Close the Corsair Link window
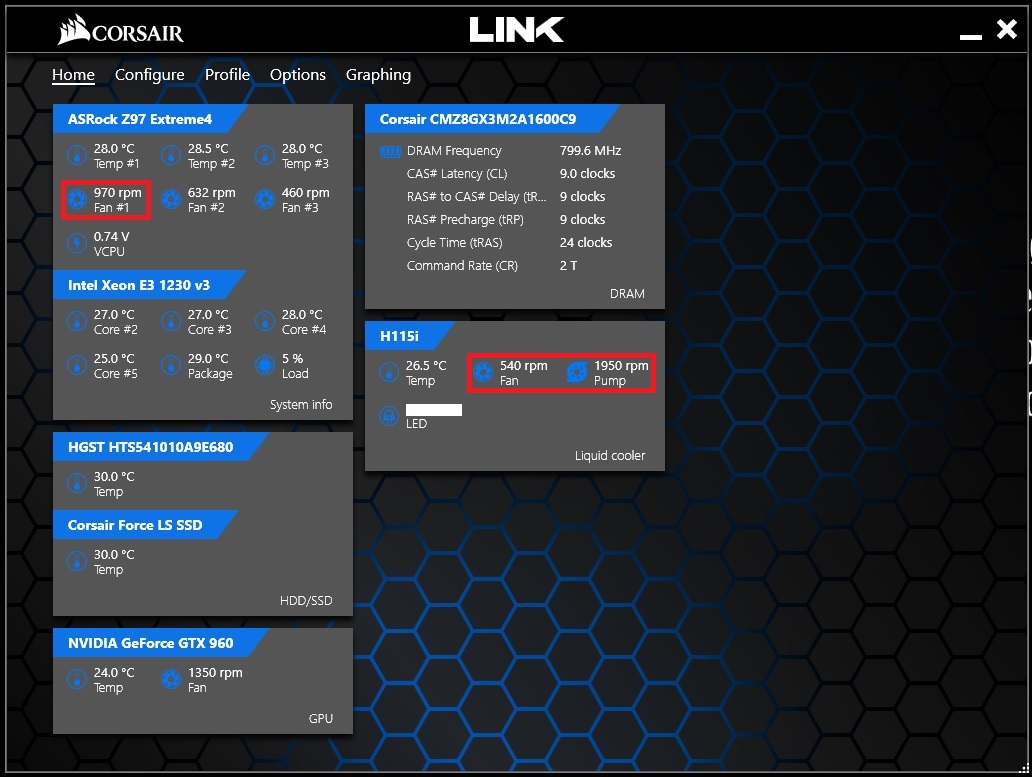Image resolution: width=1032 pixels, height=777 pixels. 1007,29
